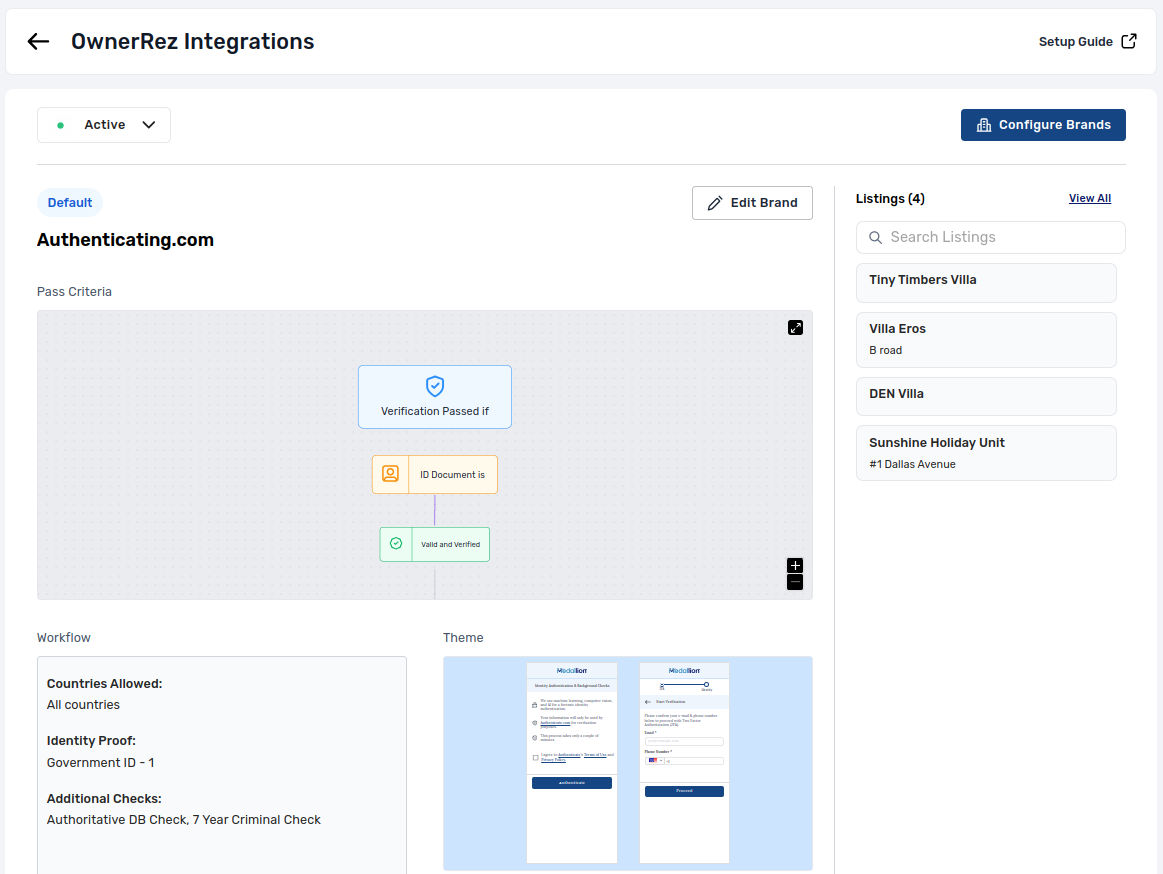Click the Configure Brands button
The width and height of the screenshot is (1163, 874).
pyautogui.click(x=1043, y=125)
